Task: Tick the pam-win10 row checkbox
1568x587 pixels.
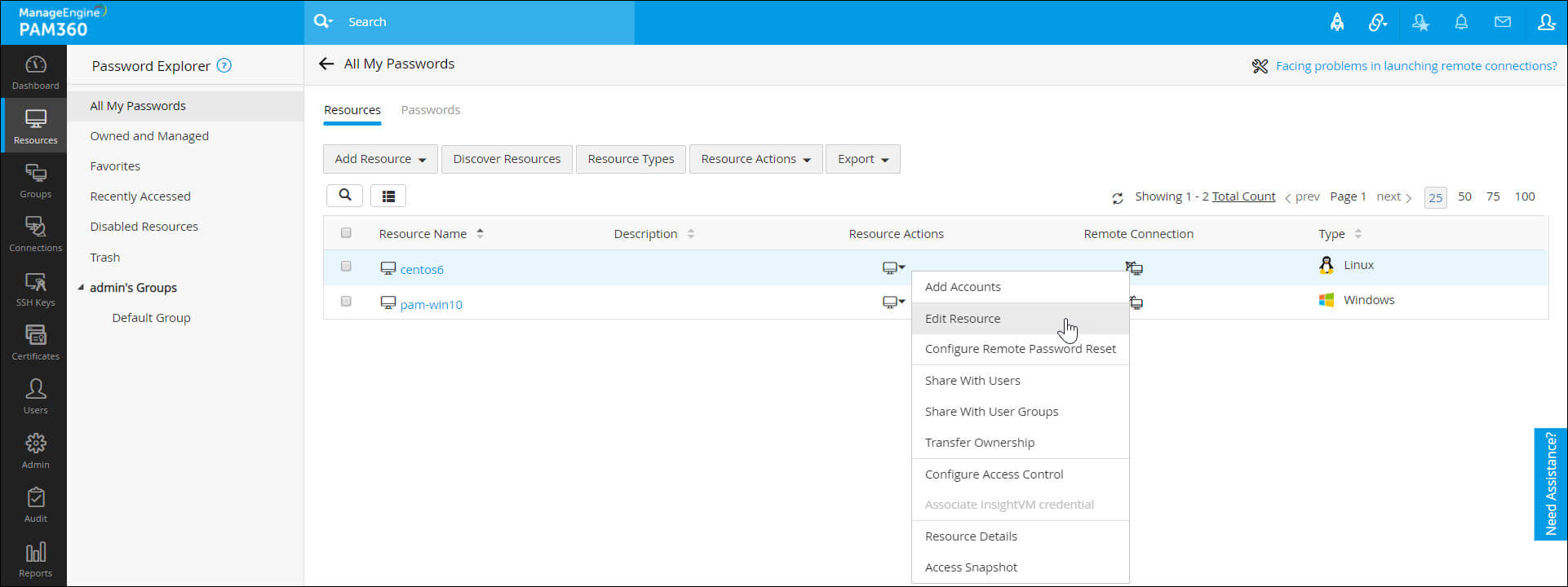Action: coord(346,301)
